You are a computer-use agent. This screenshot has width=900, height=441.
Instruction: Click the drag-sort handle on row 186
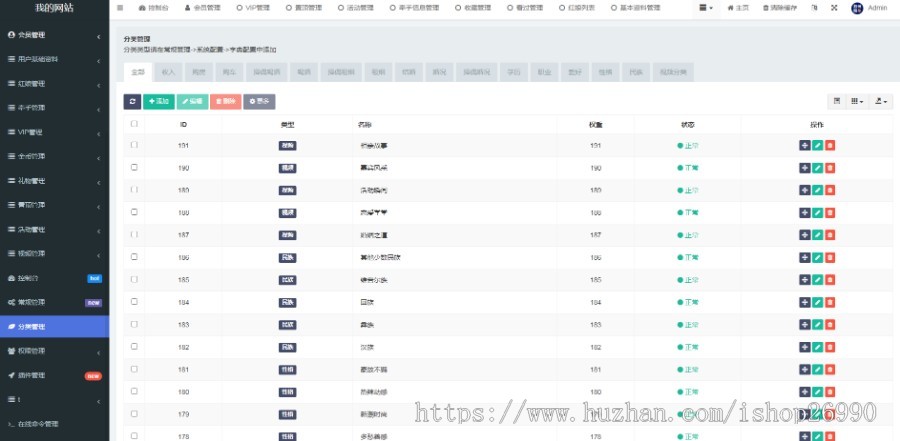pos(805,257)
